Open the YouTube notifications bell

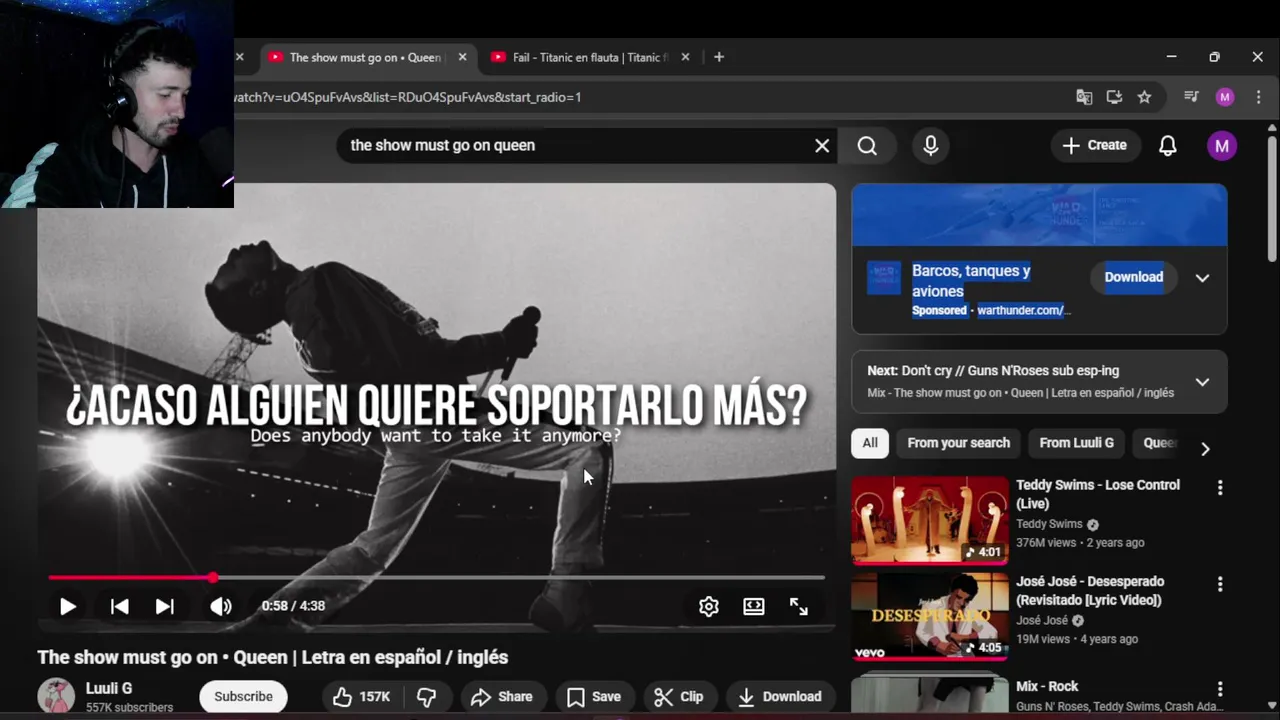(1168, 146)
